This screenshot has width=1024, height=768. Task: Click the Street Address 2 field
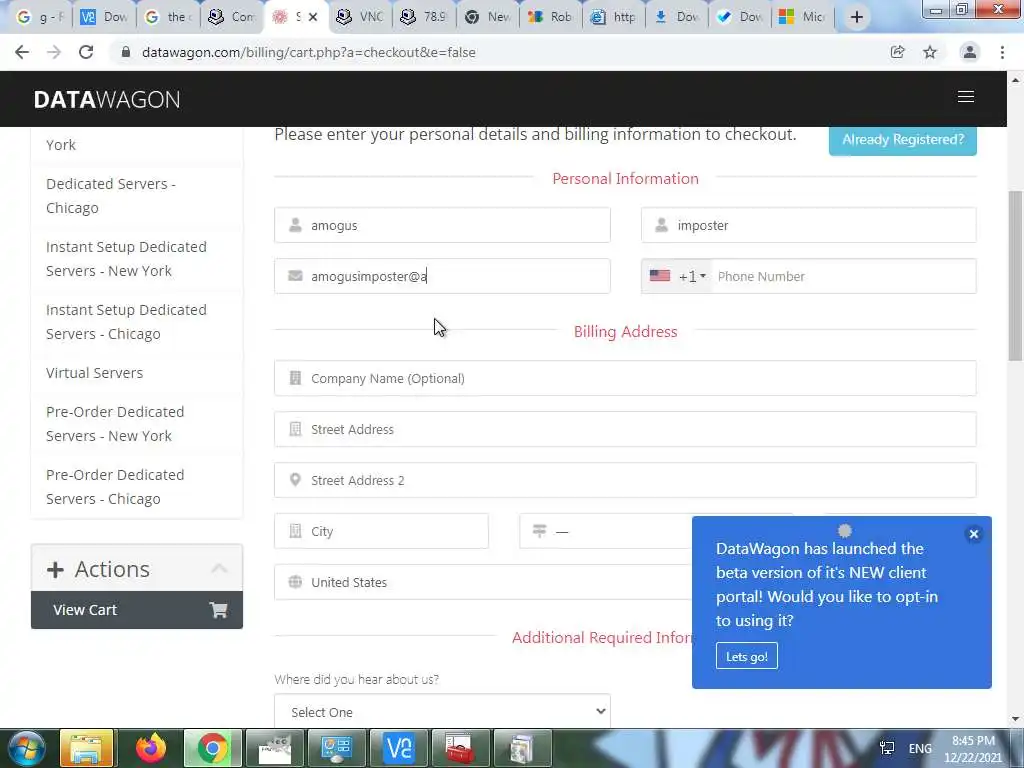(625, 480)
